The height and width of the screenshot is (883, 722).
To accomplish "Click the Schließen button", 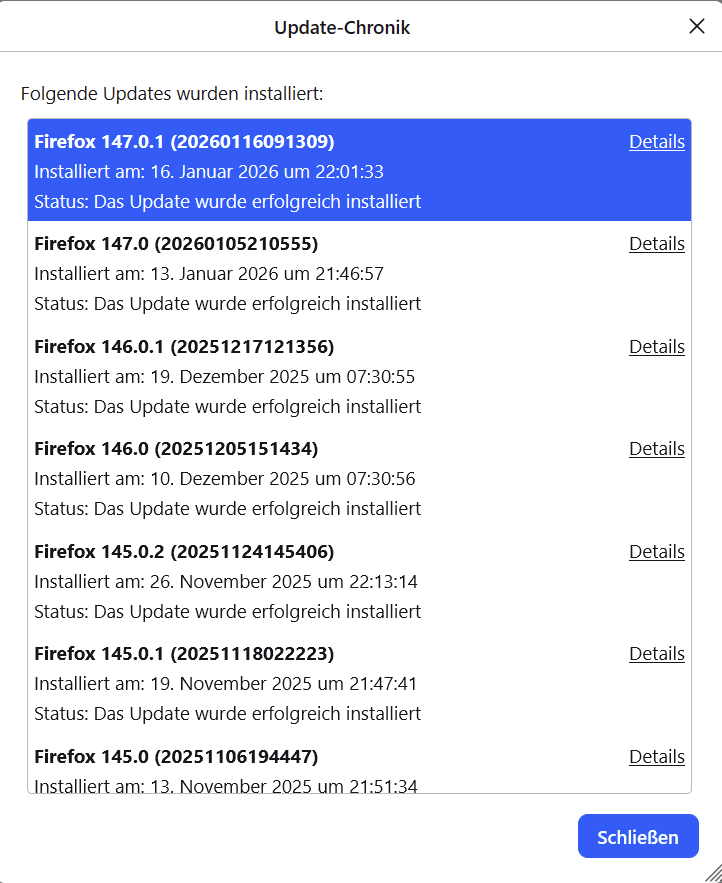I will [x=638, y=837].
